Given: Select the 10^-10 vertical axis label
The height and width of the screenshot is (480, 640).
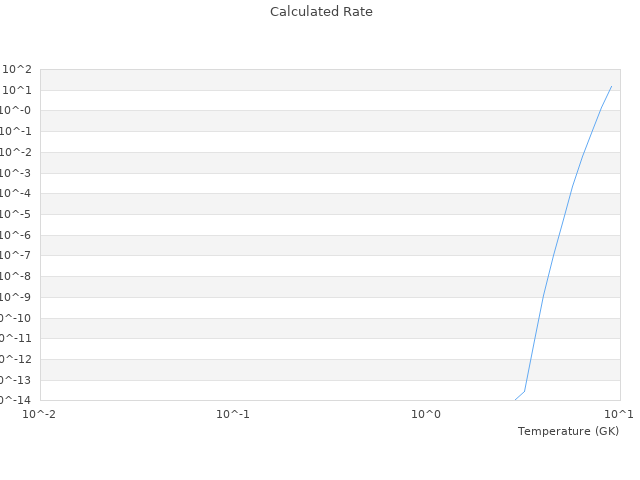Looking at the screenshot, I should tap(14, 318).
